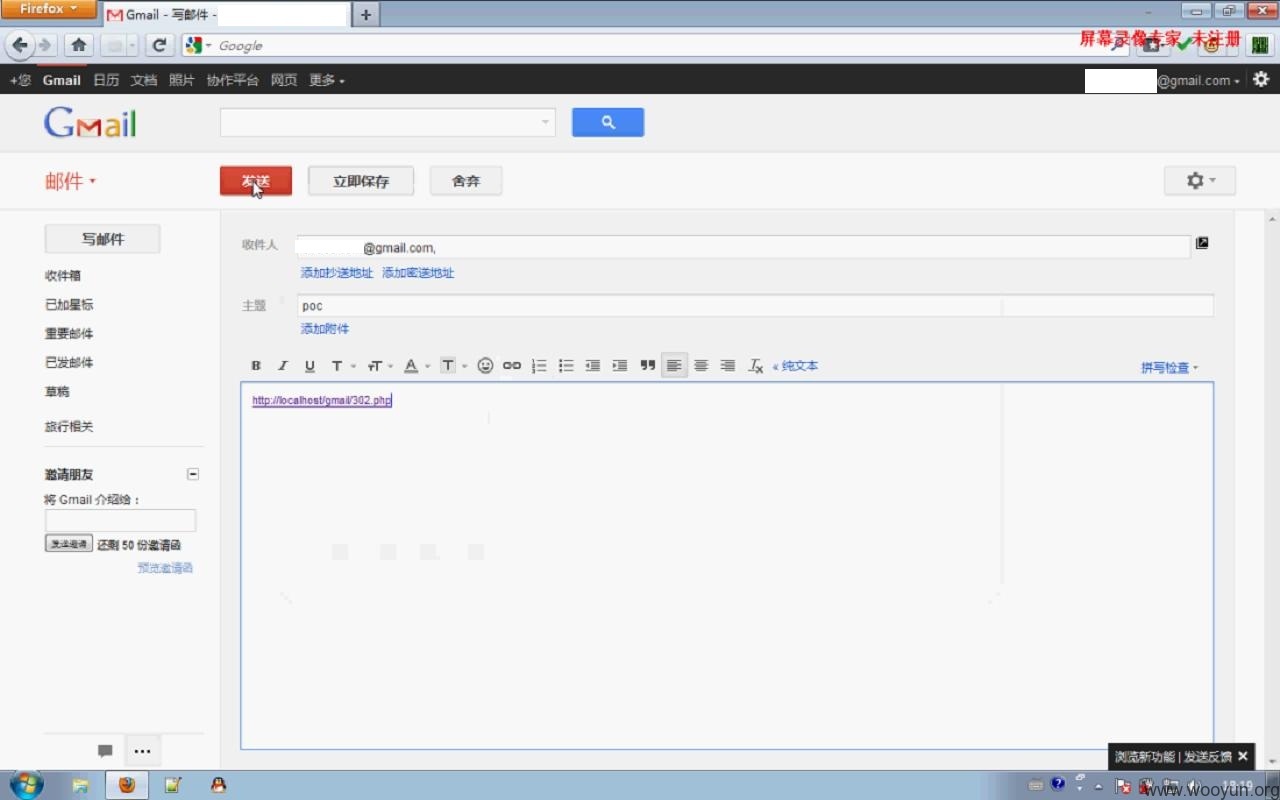Open the 预览邀请函 preview link
Screen dimensions: 1280x800
pyautogui.click(x=165, y=568)
